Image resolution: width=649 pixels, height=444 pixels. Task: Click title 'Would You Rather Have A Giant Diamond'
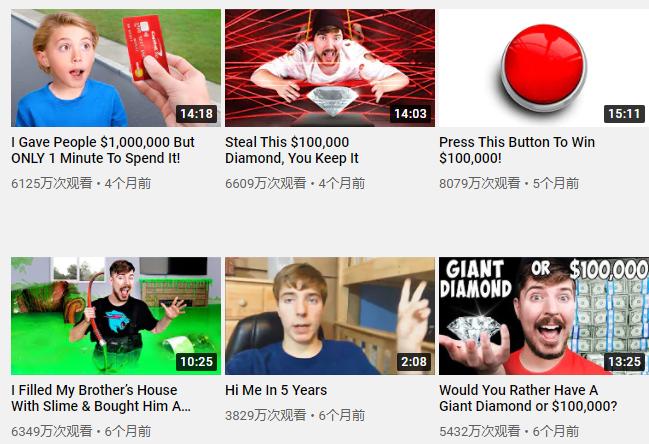point(528,398)
